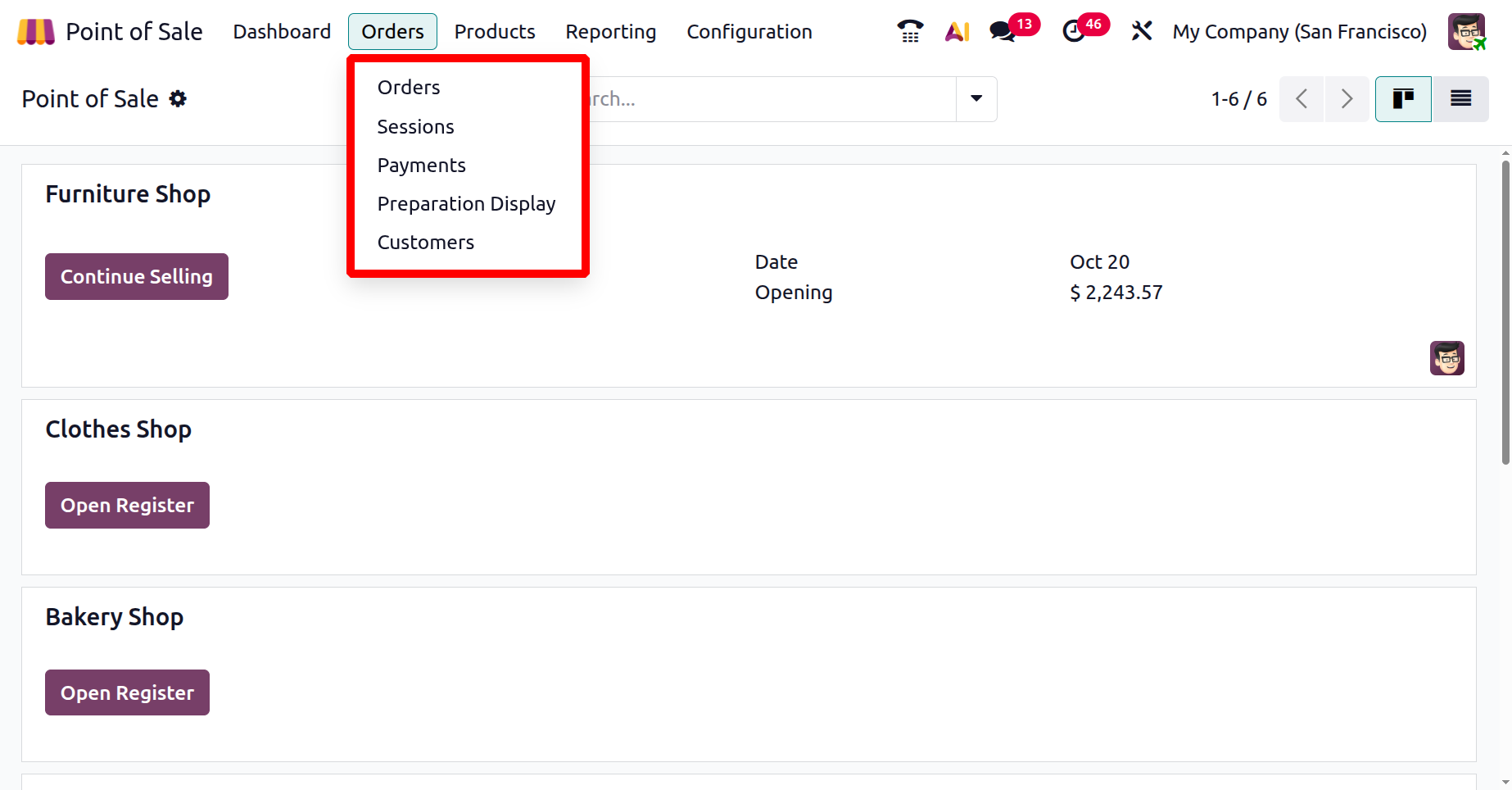Image resolution: width=1512 pixels, height=790 pixels.
Task: Switch to Kanban view
Action: pyautogui.click(x=1403, y=99)
